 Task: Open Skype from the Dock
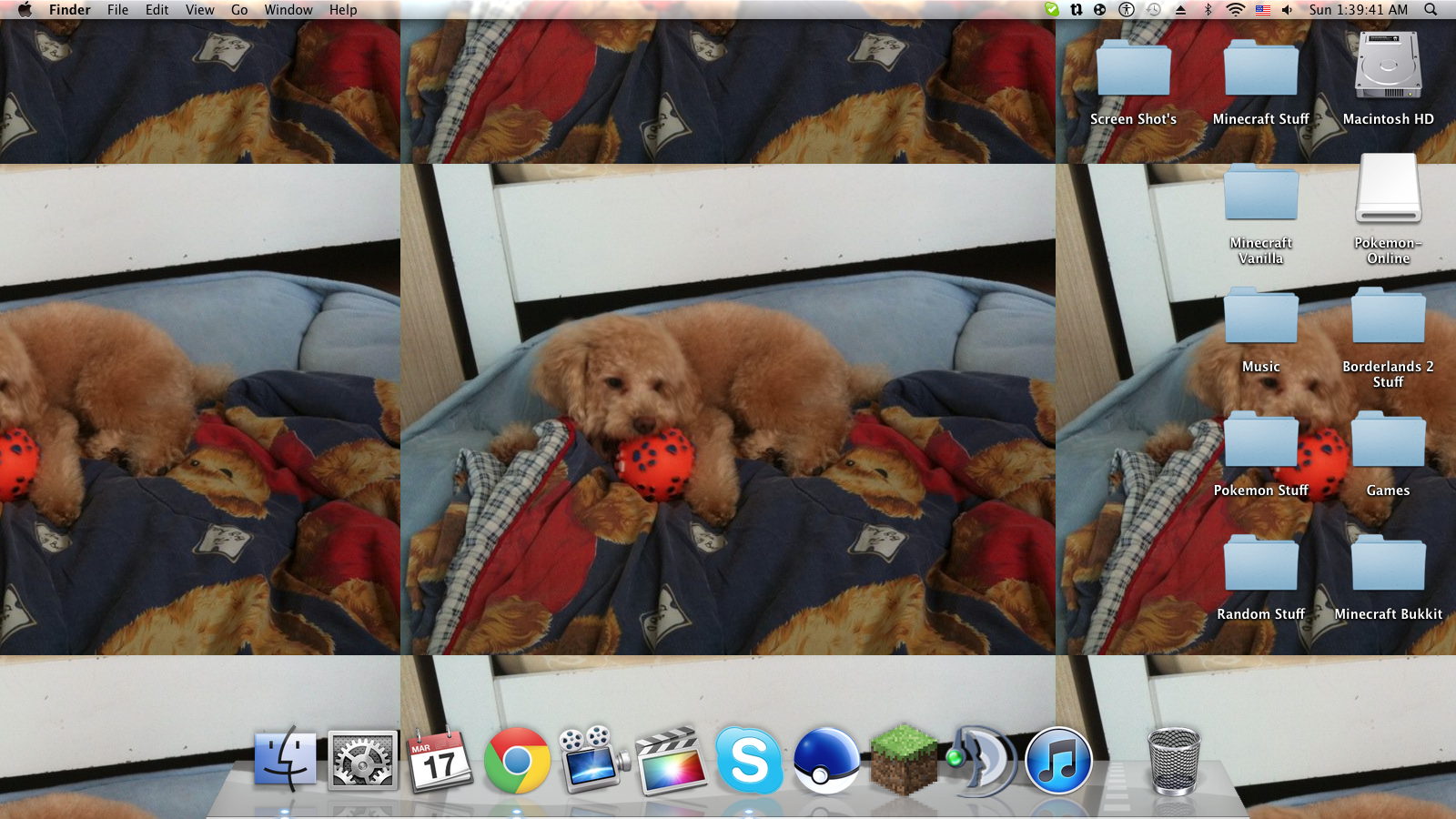coord(749,760)
